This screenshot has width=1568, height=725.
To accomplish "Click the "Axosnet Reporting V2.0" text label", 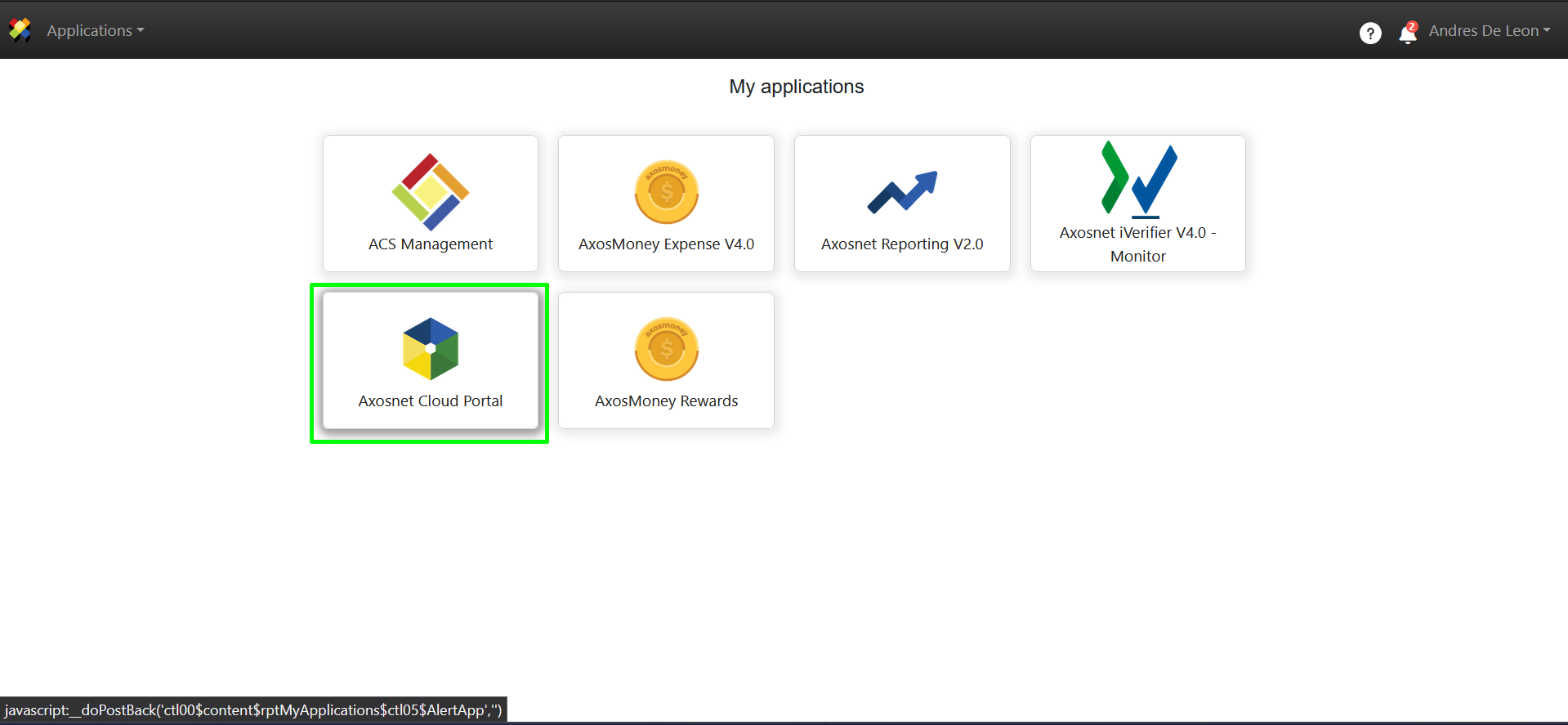I will (x=902, y=244).
